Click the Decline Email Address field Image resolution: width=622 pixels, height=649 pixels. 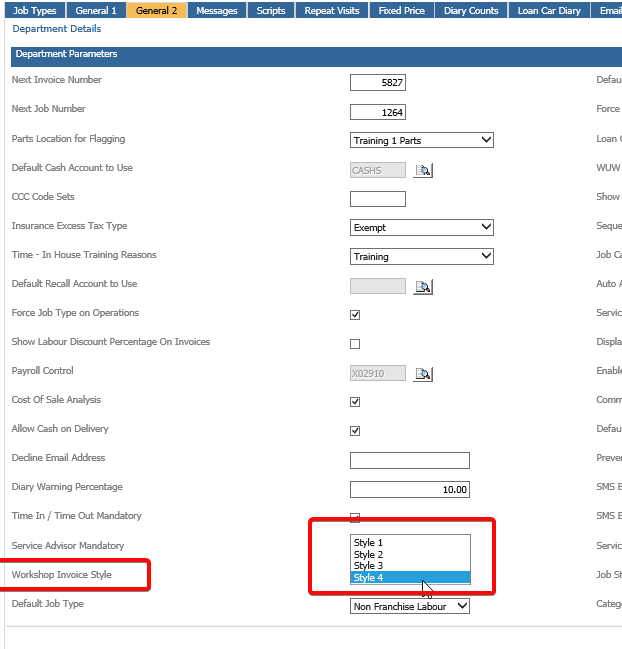click(410, 460)
